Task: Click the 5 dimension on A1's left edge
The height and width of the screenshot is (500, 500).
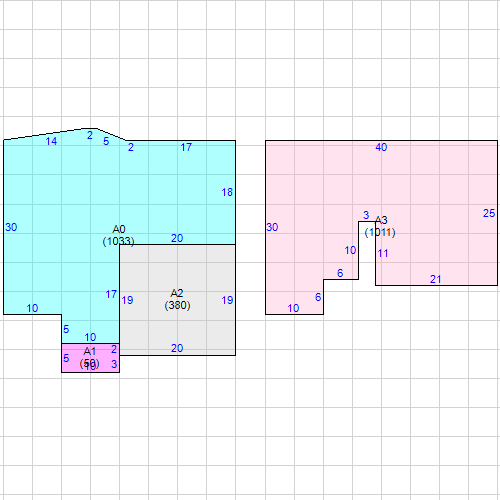Action: 66,358
